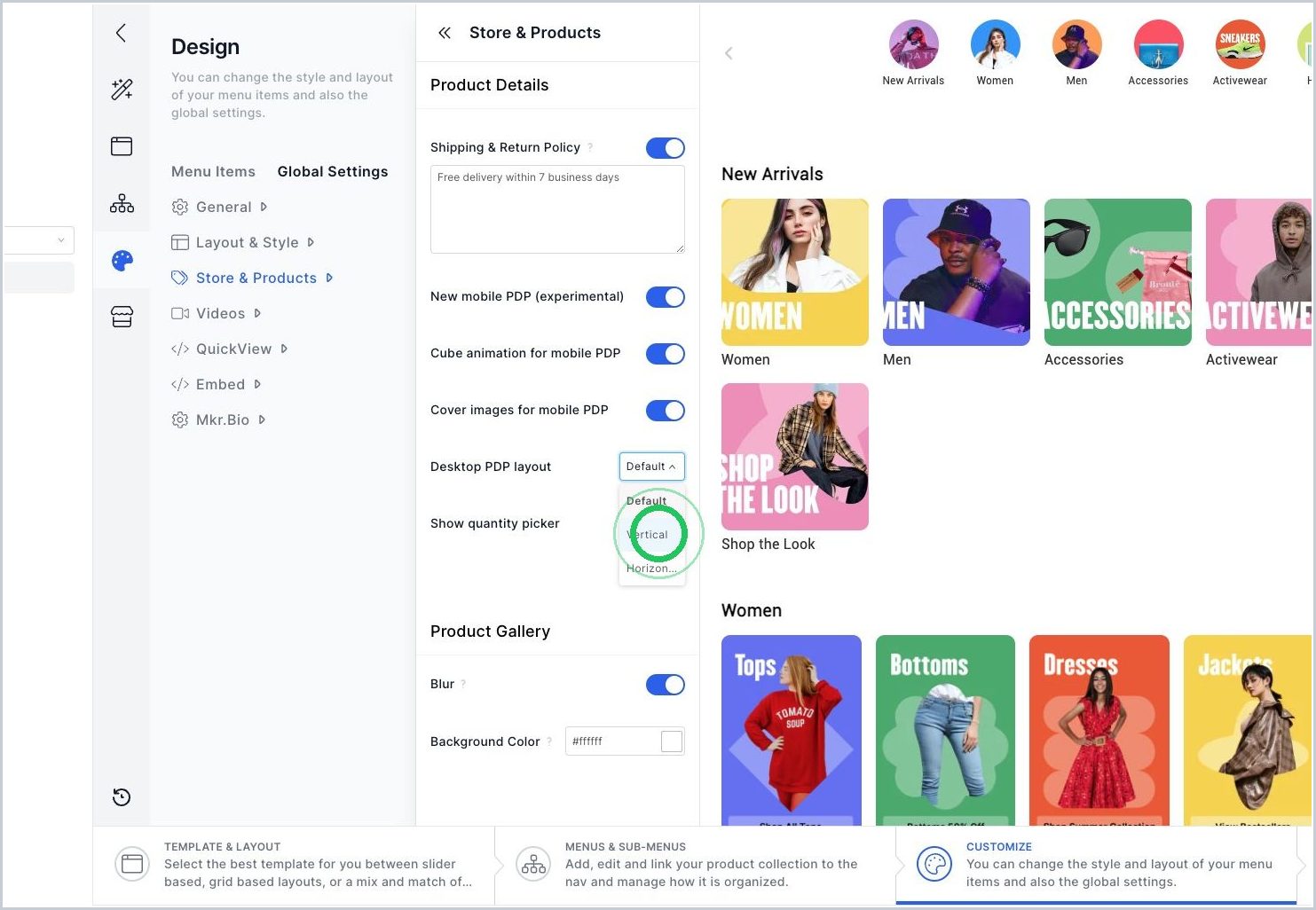Click the QuickView code icon

[179, 349]
